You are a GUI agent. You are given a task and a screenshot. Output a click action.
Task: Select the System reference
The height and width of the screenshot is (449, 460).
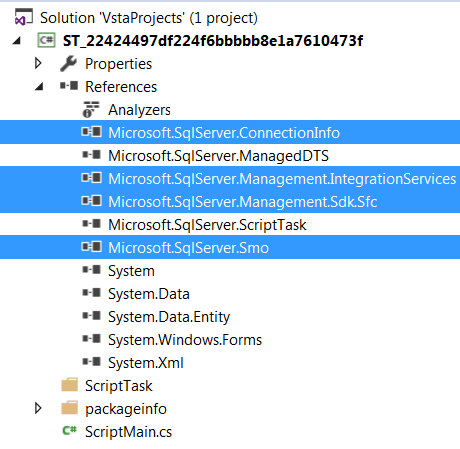(x=131, y=271)
